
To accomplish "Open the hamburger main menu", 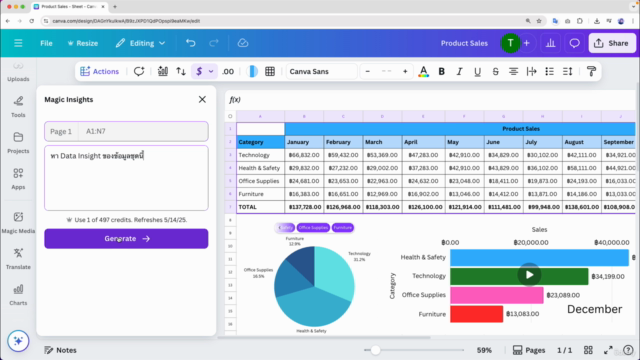I will (x=18, y=43).
